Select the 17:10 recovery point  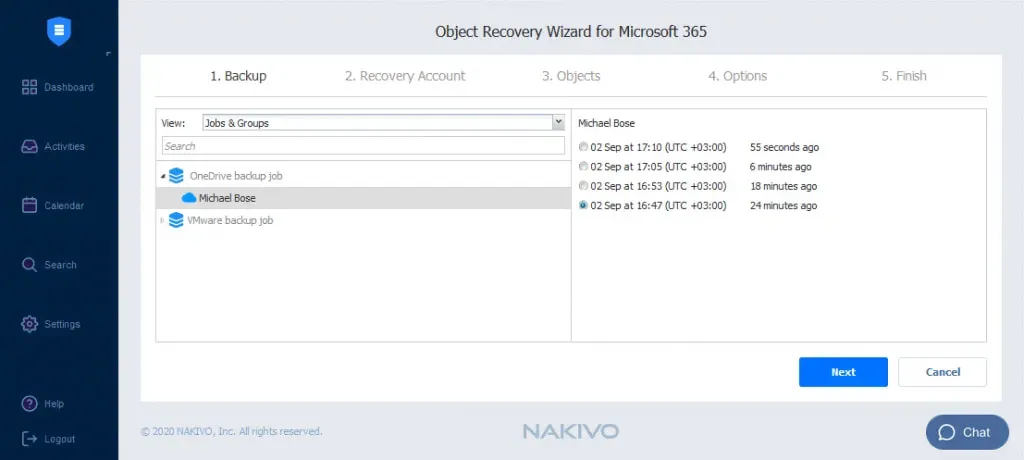pyautogui.click(x=584, y=148)
